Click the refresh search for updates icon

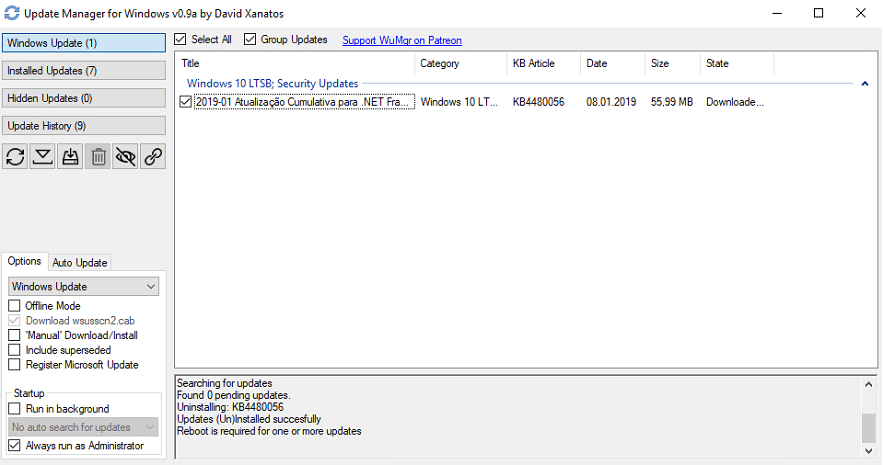click(x=15, y=157)
